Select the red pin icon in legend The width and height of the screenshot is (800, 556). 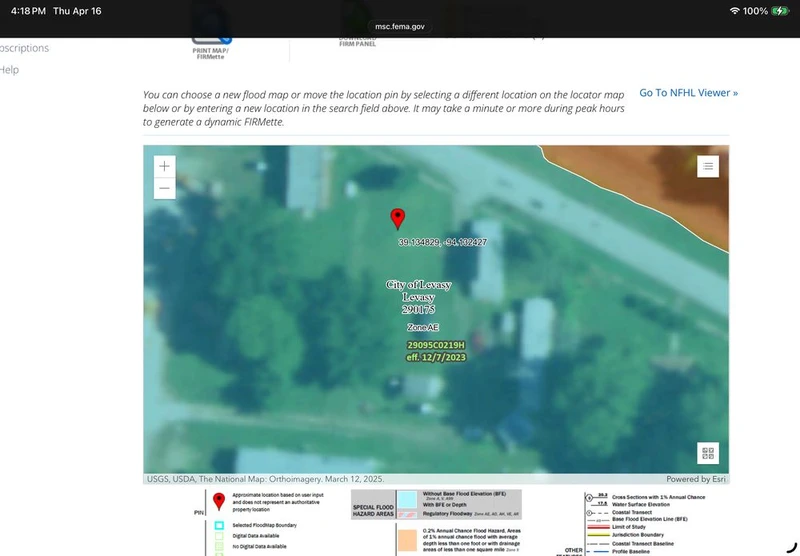[x=219, y=501]
